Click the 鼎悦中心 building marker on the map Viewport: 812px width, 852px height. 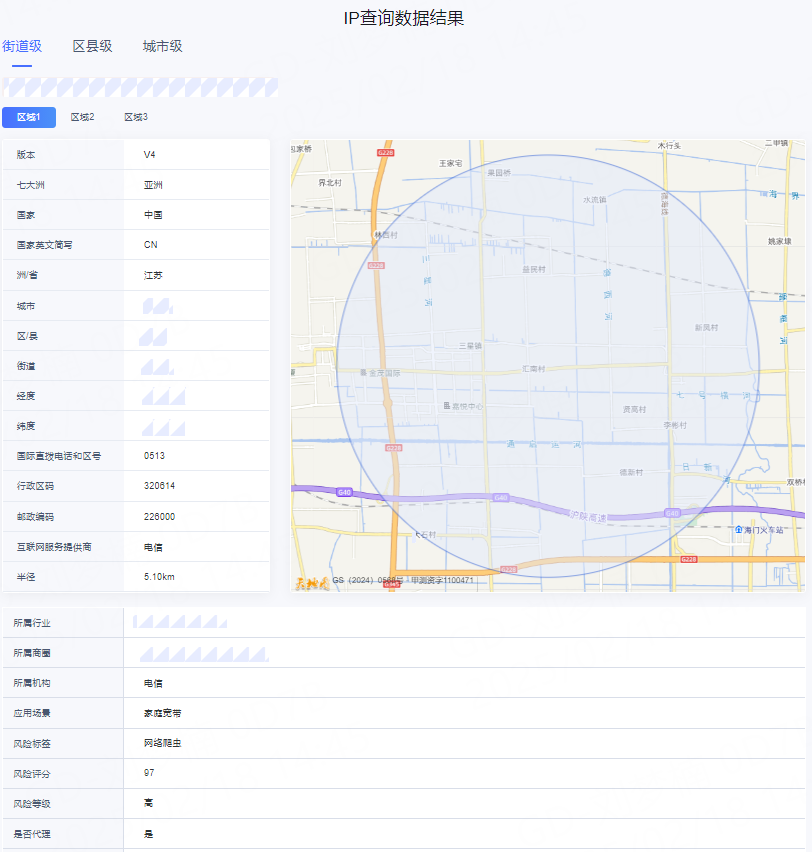465,404
